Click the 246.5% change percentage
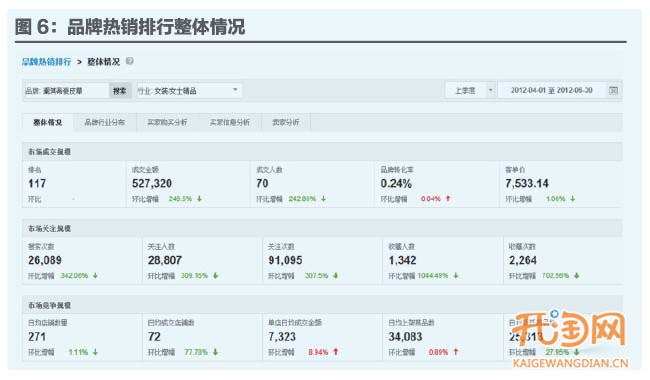 pyautogui.click(x=180, y=199)
